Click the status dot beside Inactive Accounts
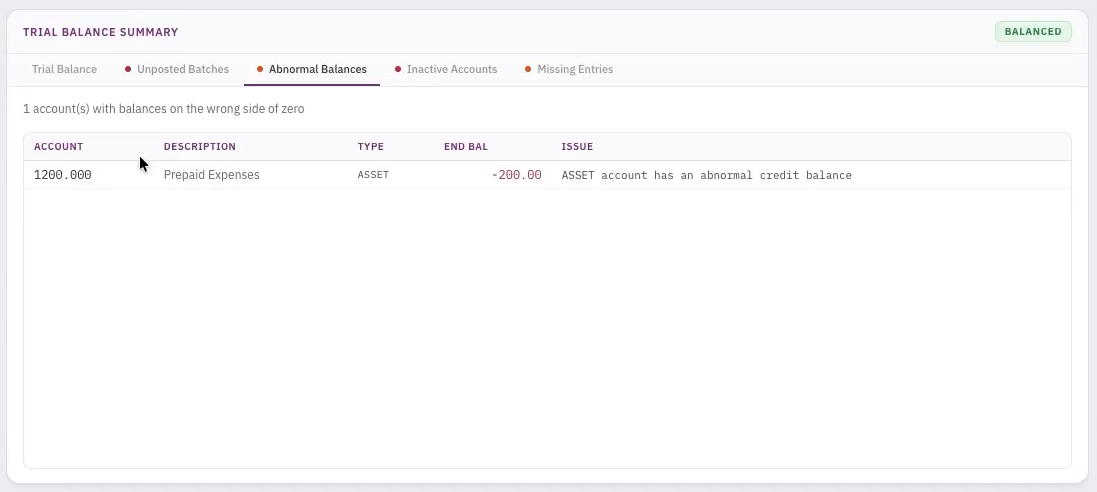This screenshot has width=1097, height=492. click(398, 70)
